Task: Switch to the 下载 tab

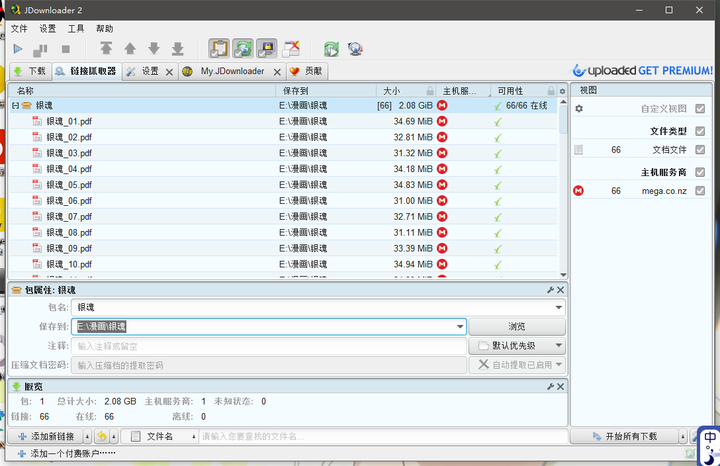Action: pyautogui.click(x=29, y=72)
